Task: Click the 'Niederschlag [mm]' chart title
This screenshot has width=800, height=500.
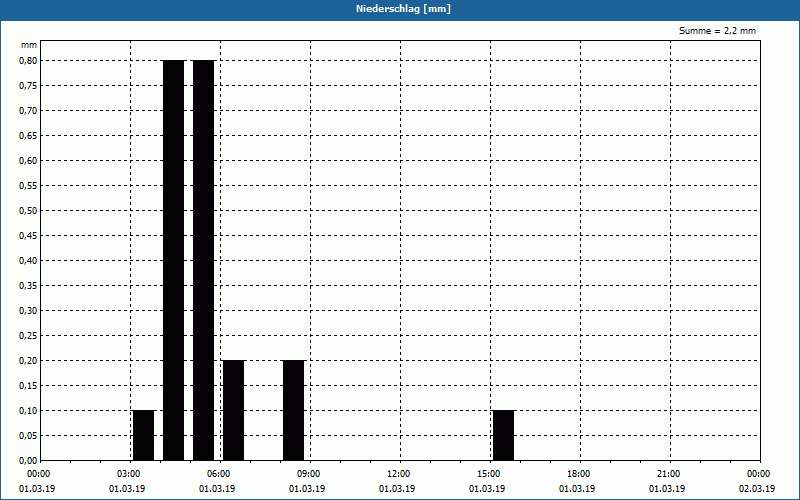Action: click(x=403, y=9)
